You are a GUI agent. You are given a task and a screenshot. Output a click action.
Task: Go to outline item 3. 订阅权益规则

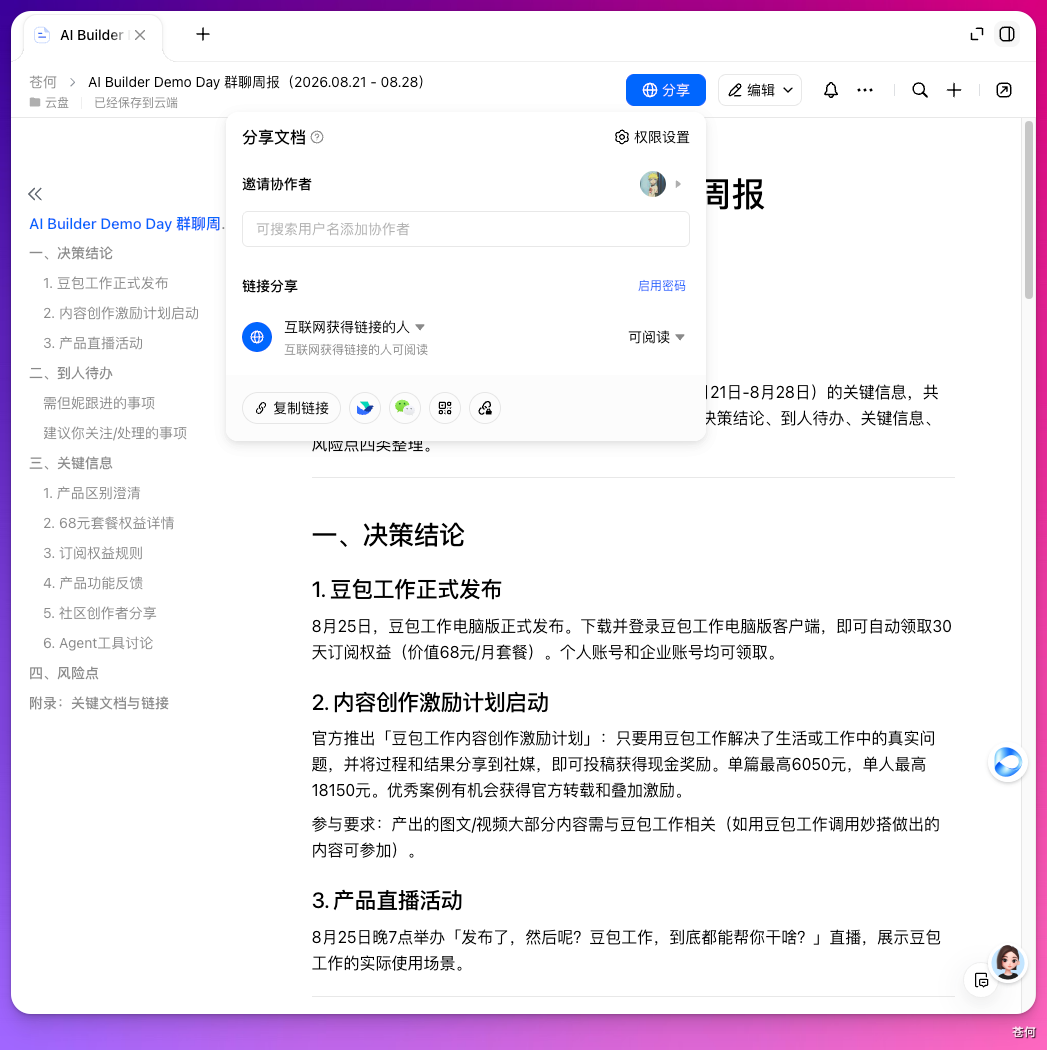pyautogui.click(x=93, y=553)
